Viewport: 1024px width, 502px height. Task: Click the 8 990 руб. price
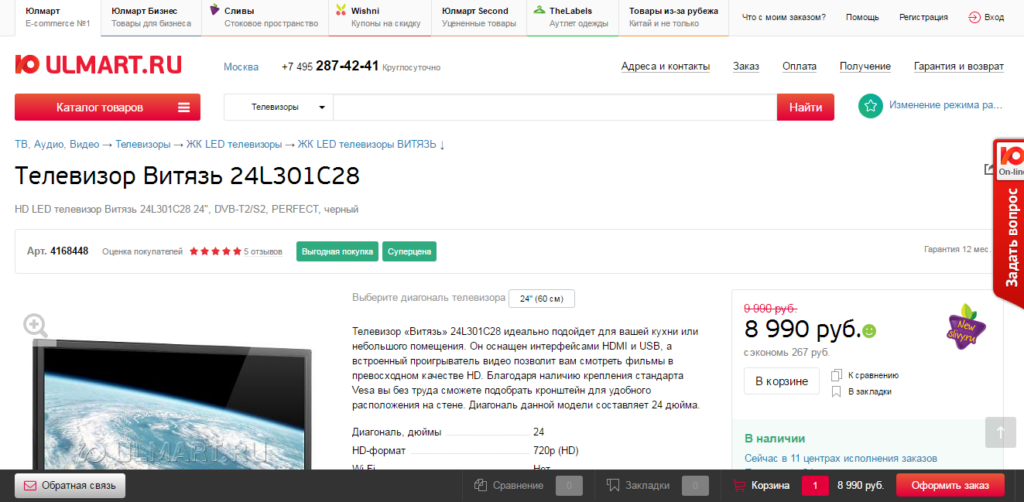click(803, 330)
